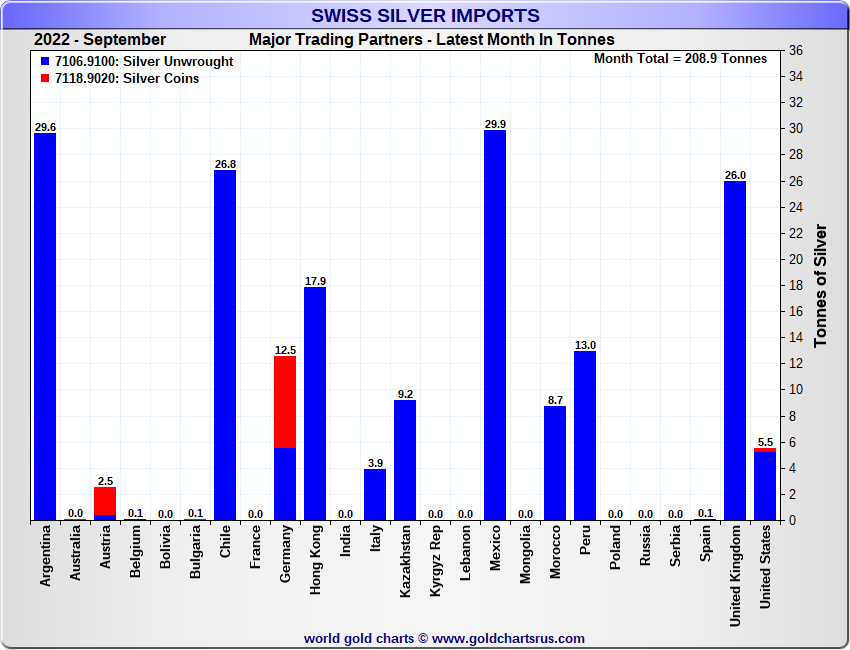Click the 'India' axis label

pyautogui.click(x=345, y=541)
